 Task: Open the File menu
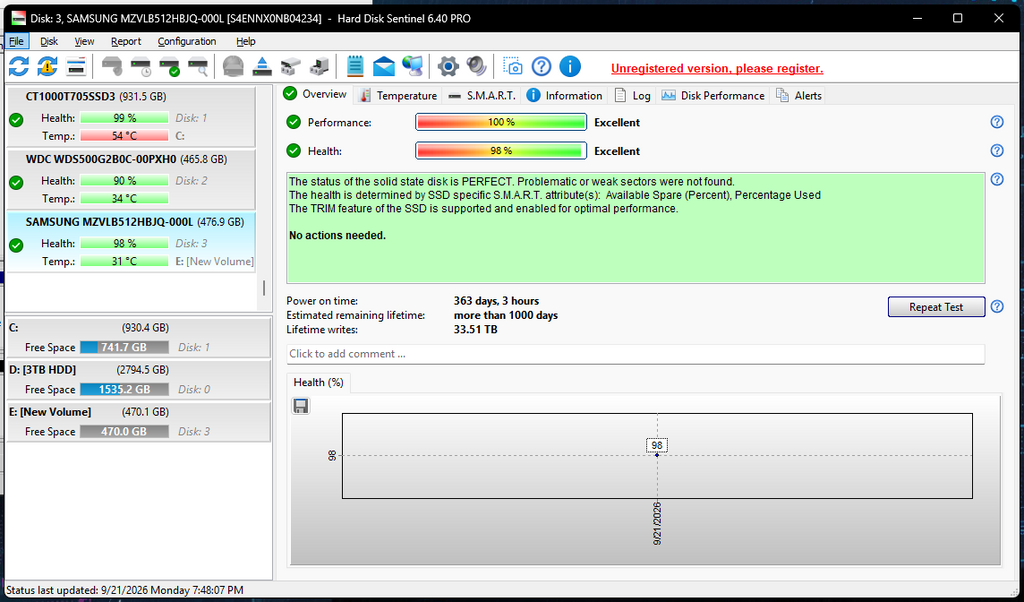click(16, 41)
